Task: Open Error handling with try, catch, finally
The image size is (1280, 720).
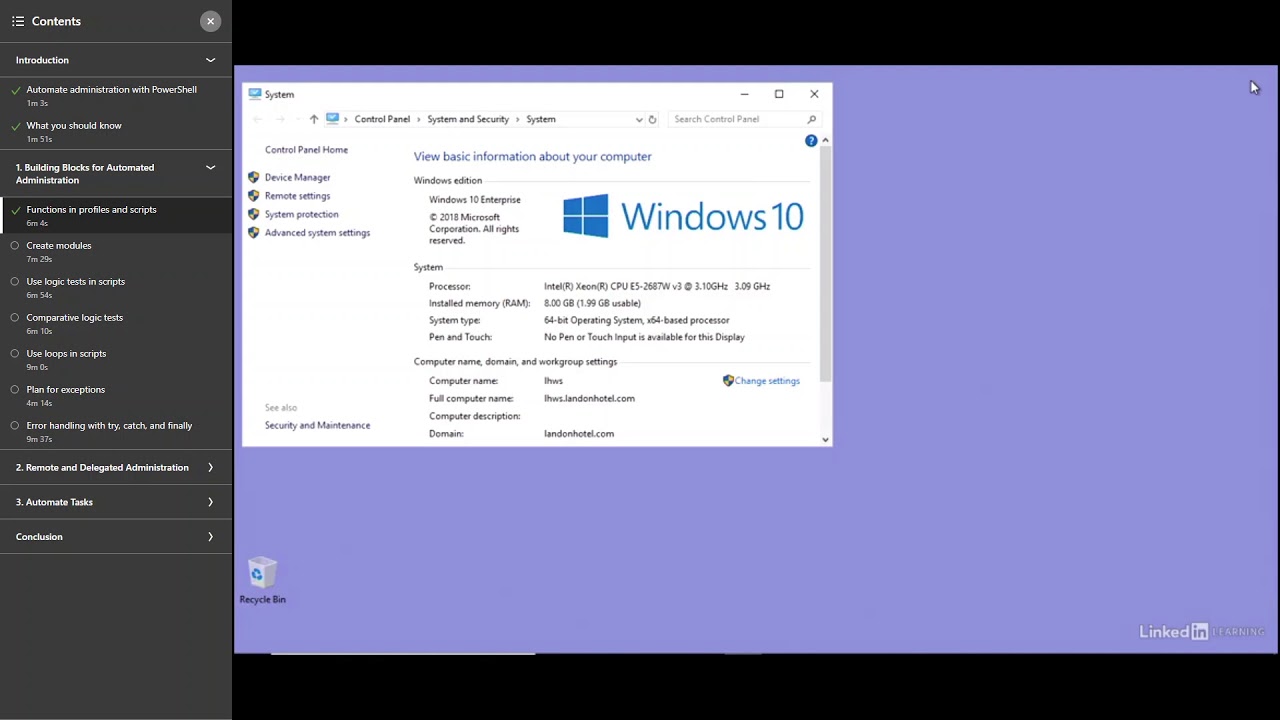Action: click(116, 431)
